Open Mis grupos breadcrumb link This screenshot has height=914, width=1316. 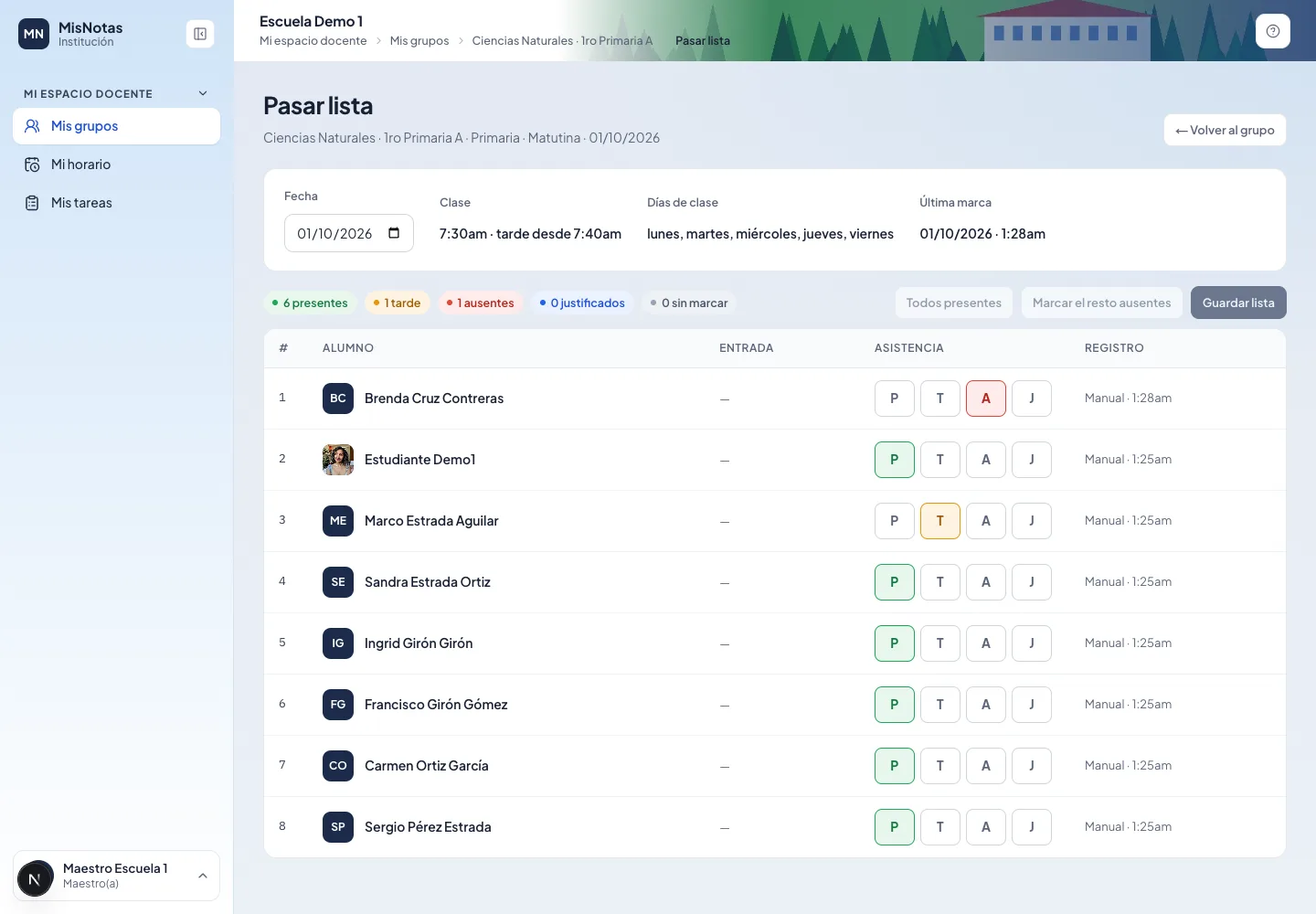pos(419,41)
